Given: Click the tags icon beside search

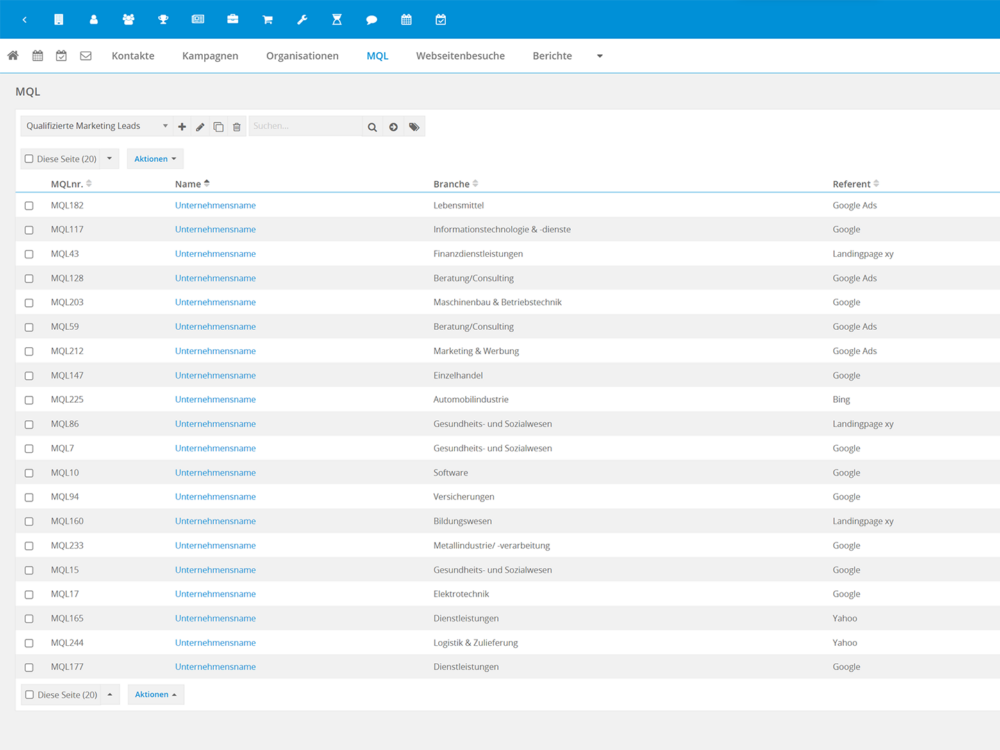Looking at the screenshot, I should (414, 127).
